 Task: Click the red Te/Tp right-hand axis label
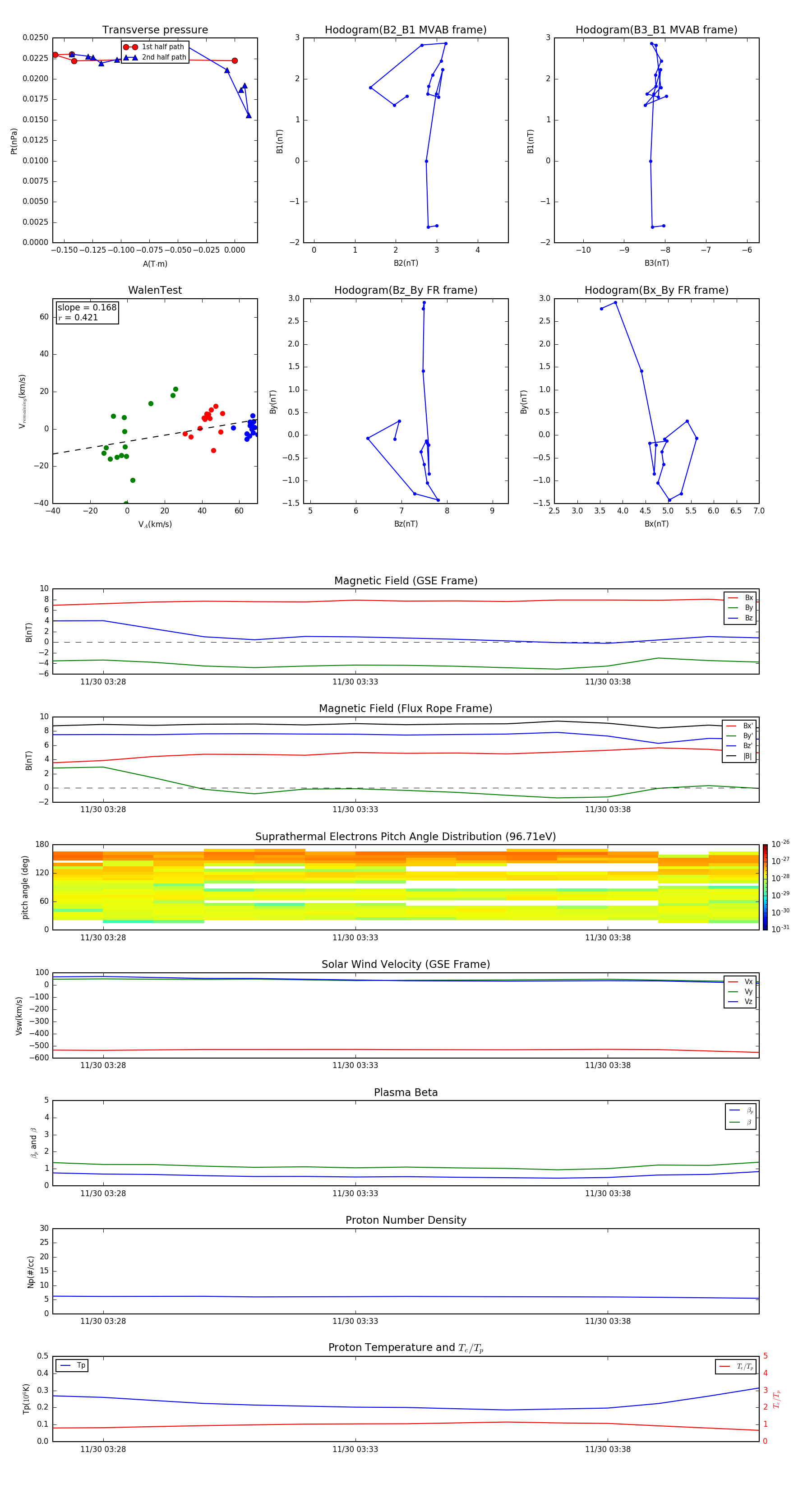tap(777, 1399)
